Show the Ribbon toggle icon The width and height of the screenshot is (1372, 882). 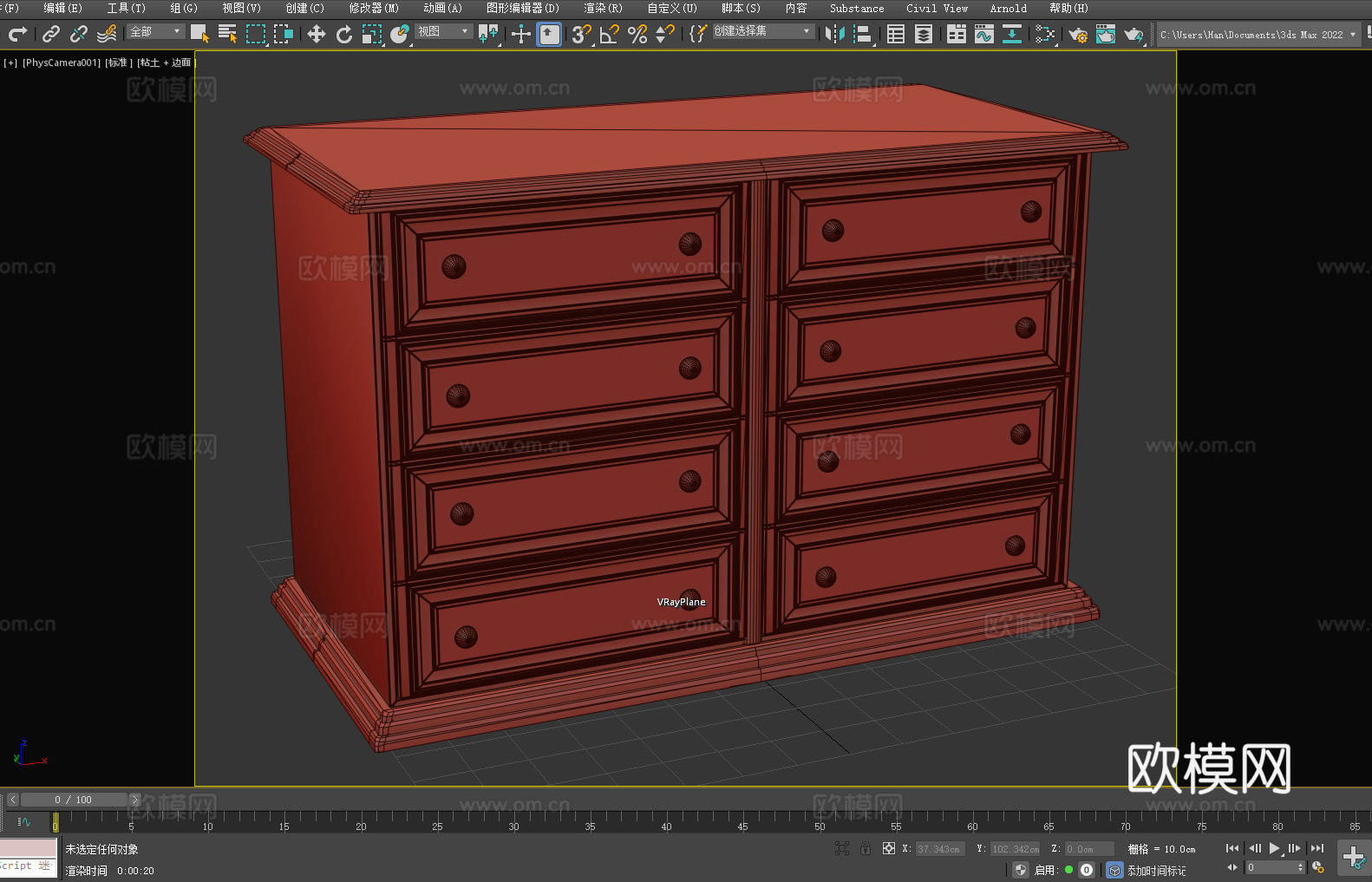point(957,34)
